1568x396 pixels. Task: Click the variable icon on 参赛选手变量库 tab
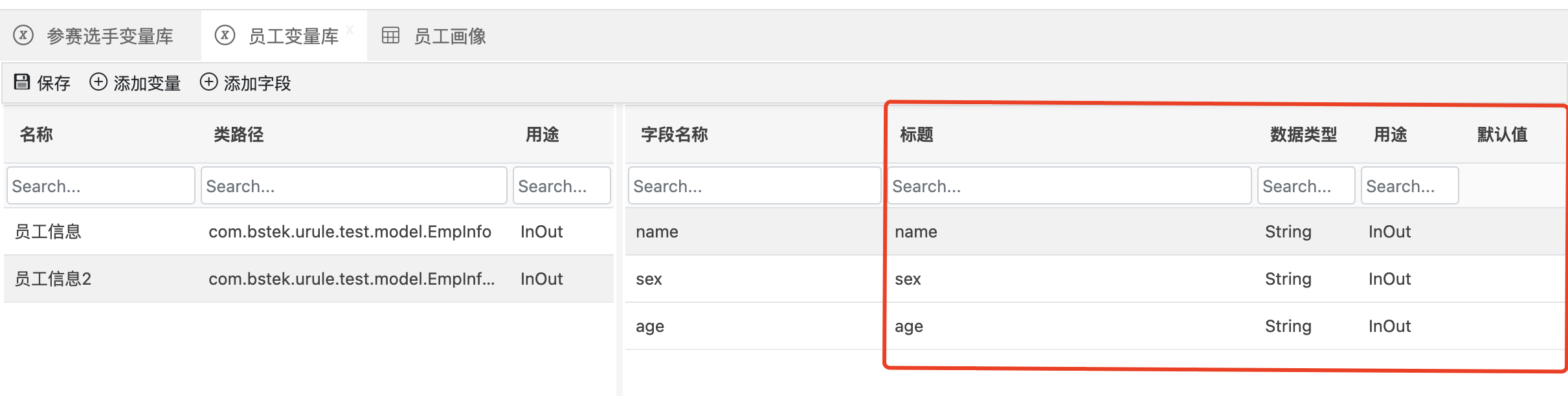pos(23,34)
